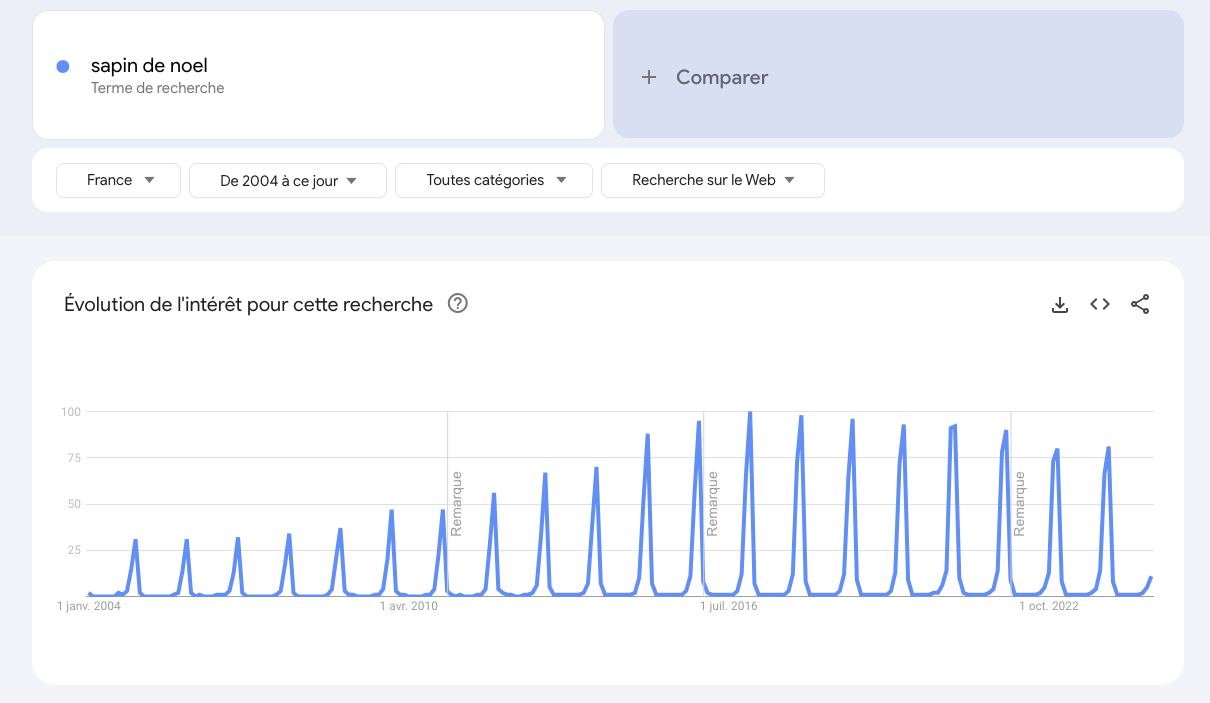The image size is (1210, 703).
Task: Open the 'De 2004 à ce jour' period dropdown
Action: click(x=288, y=181)
